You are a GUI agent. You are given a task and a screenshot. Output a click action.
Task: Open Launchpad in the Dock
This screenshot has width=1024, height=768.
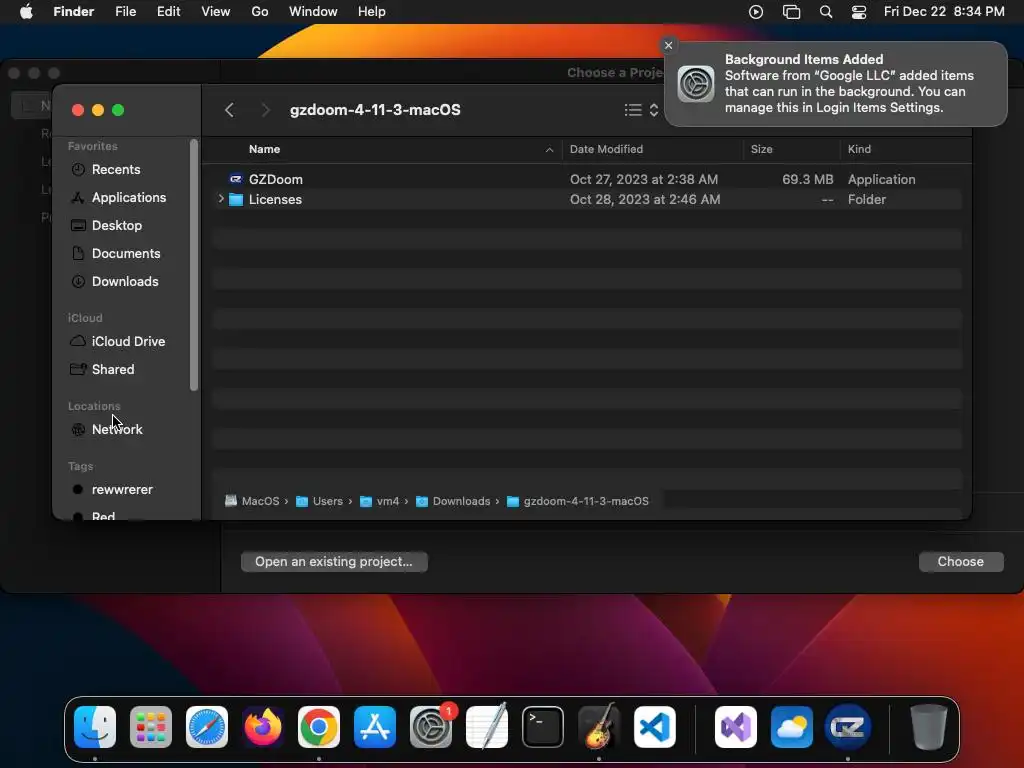click(x=151, y=726)
